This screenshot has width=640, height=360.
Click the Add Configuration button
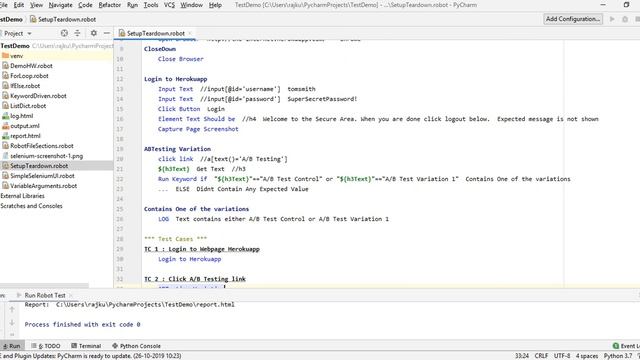pyautogui.click(x=573, y=19)
